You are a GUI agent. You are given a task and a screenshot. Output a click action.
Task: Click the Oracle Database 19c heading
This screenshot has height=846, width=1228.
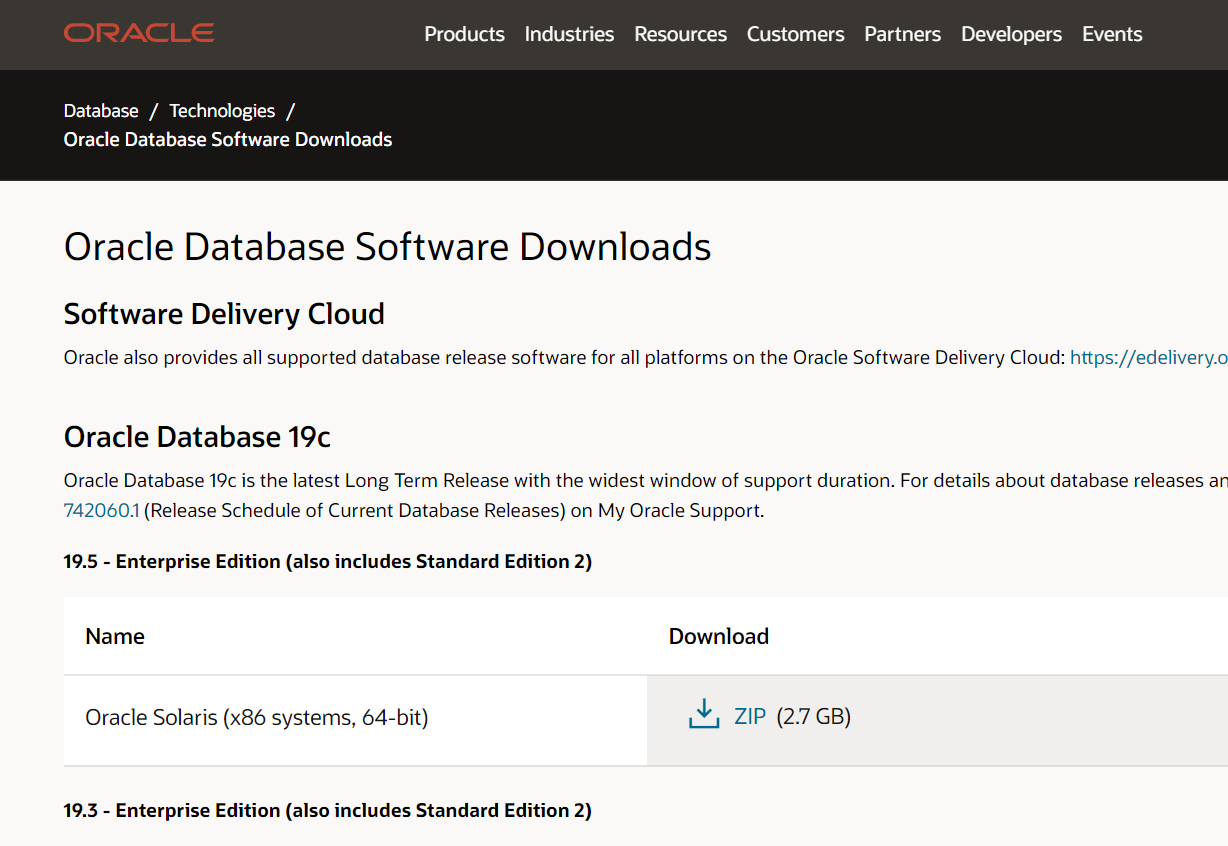click(197, 437)
